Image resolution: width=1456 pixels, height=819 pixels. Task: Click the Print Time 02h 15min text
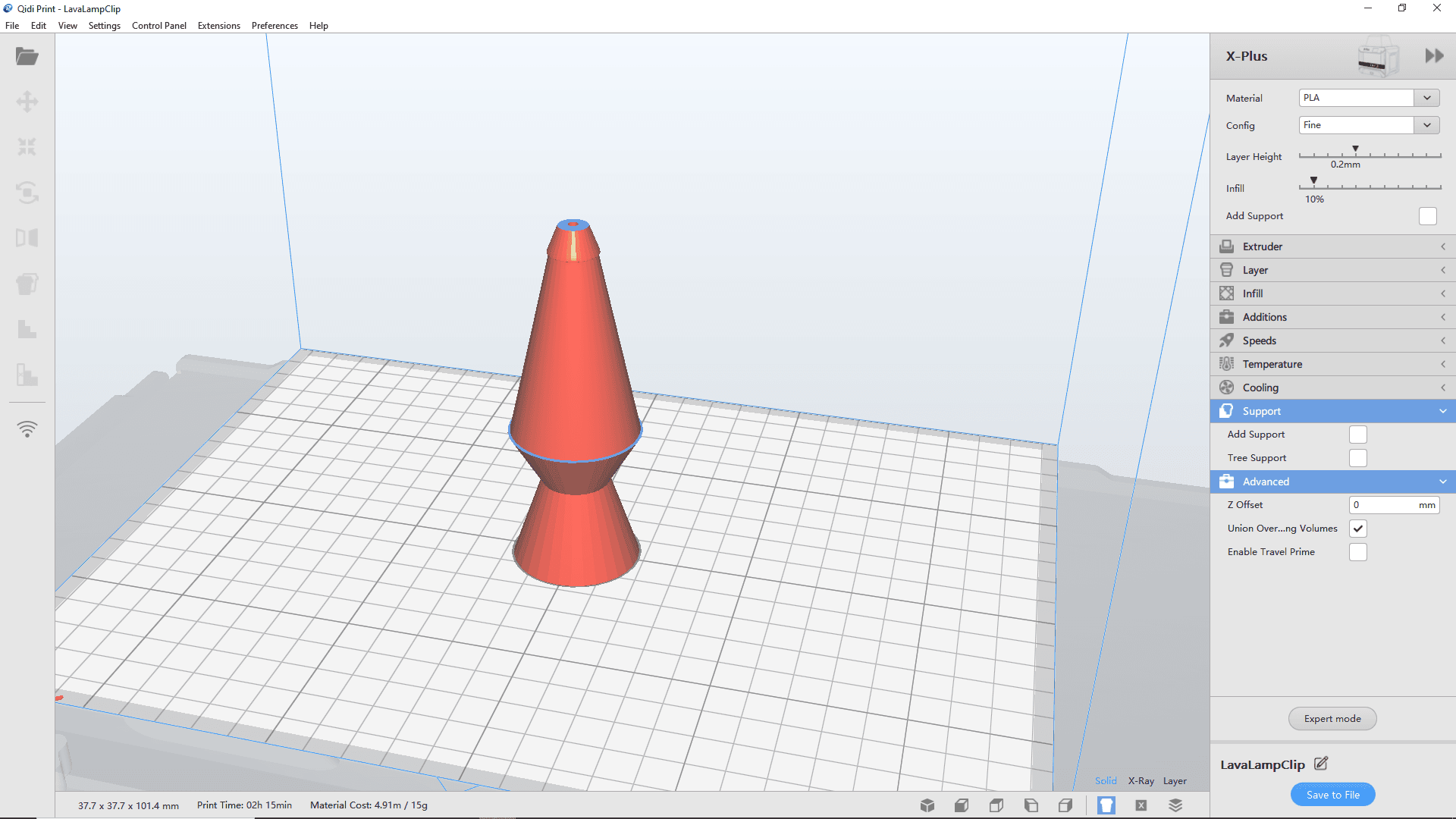point(244,805)
